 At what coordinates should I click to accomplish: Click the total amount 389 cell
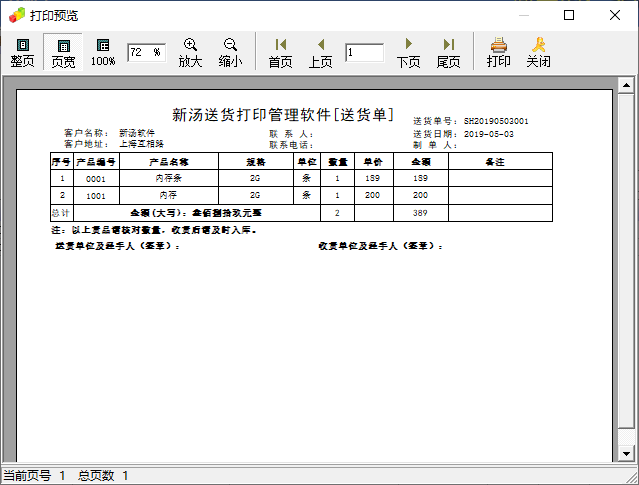(x=421, y=213)
